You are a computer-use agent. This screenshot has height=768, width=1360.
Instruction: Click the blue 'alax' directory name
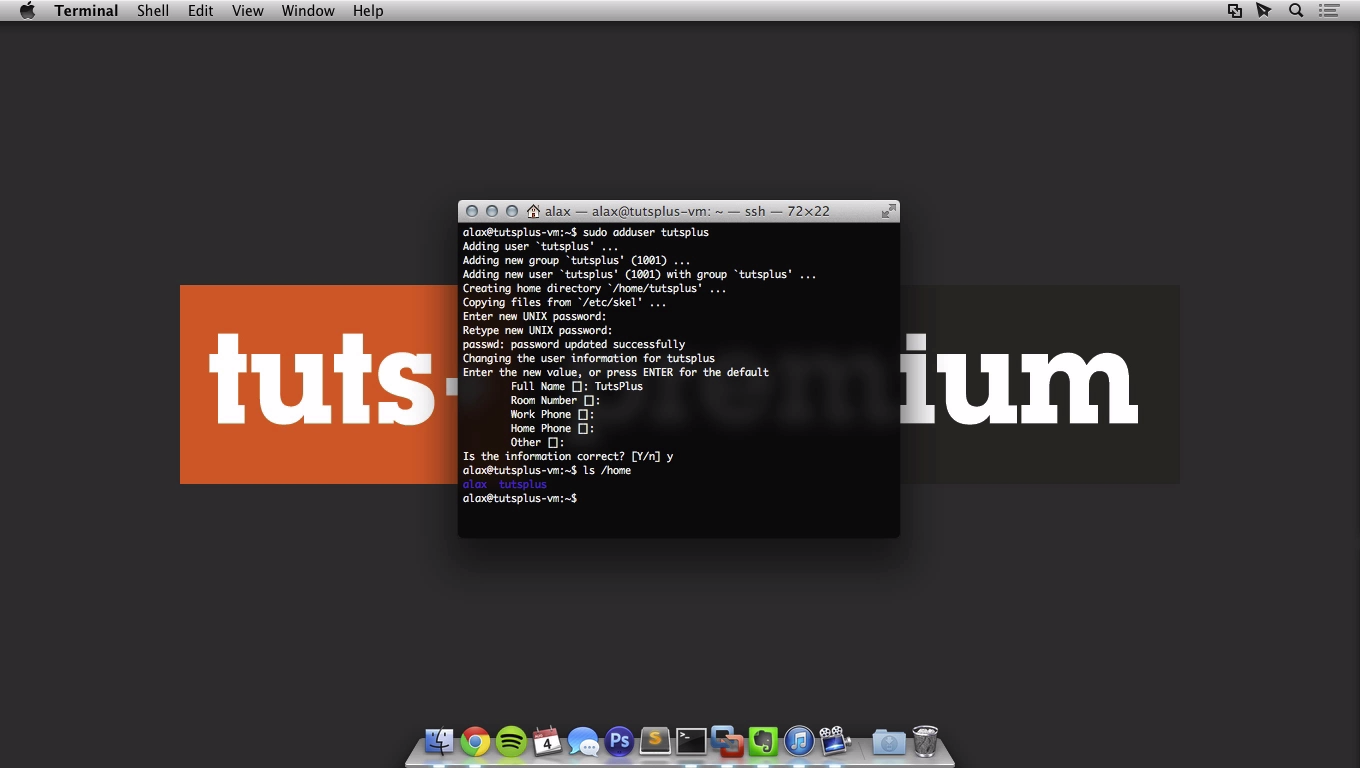[475, 484]
